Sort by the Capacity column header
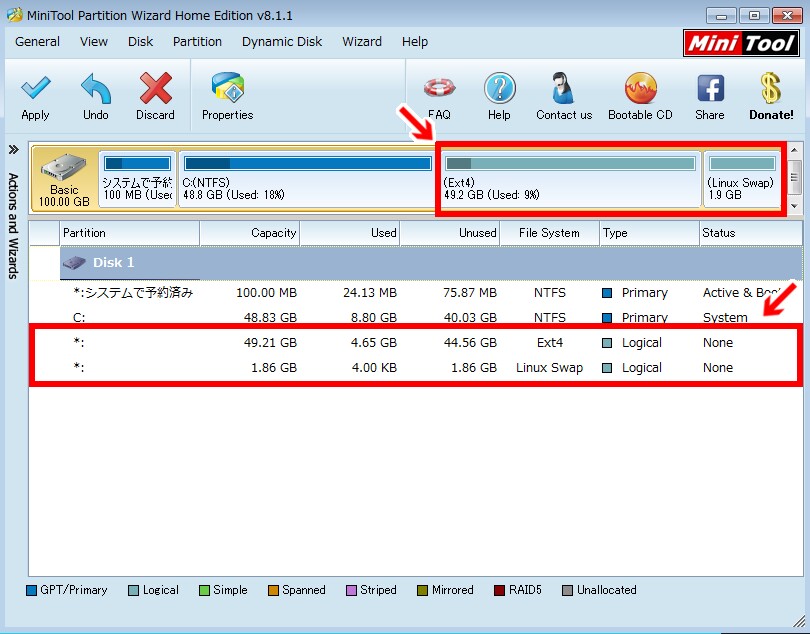 coord(250,233)
